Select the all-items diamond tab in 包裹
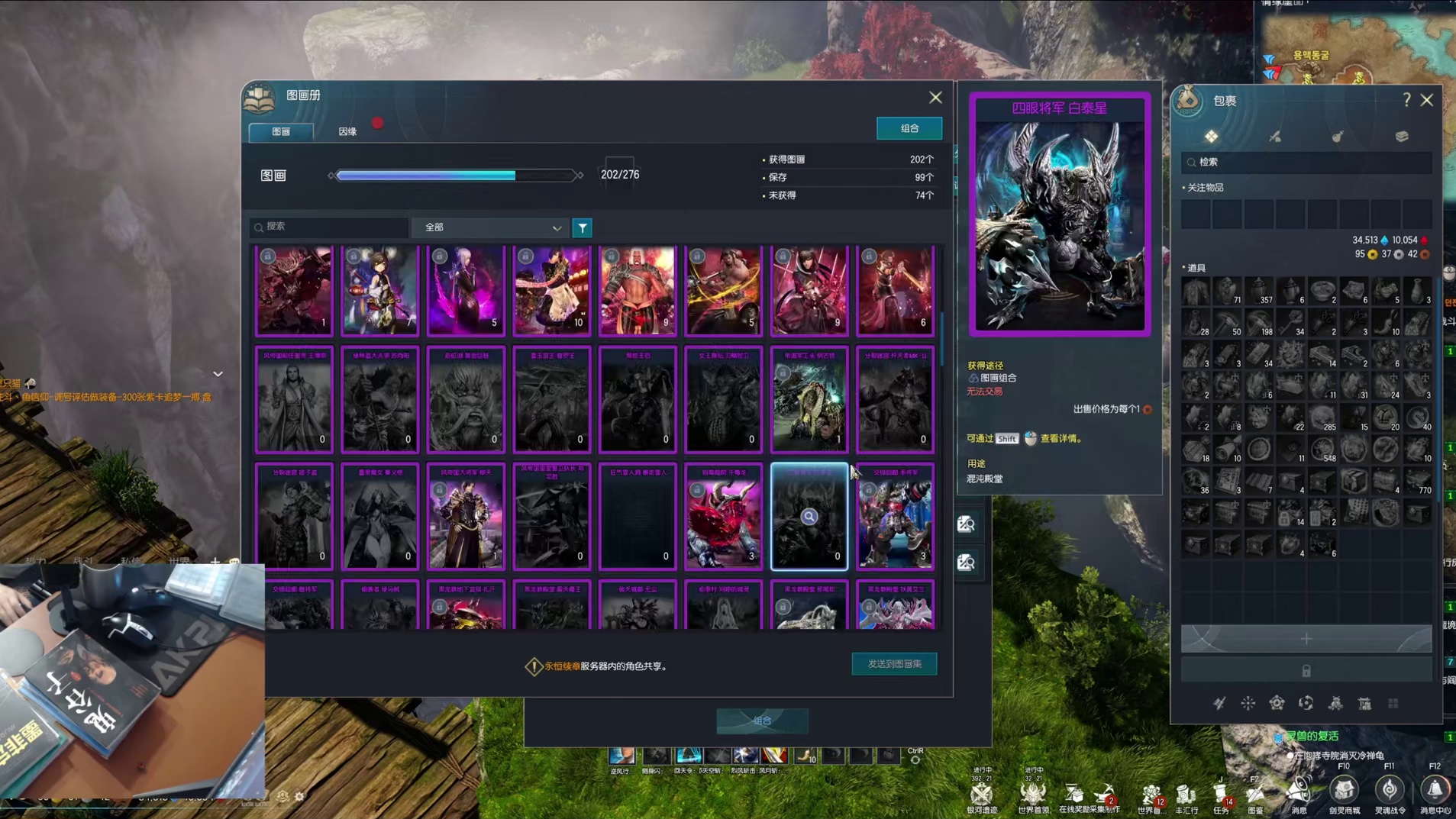Image resolution: width=1456 pixels, height=819 pixels. pos(1212,137)
